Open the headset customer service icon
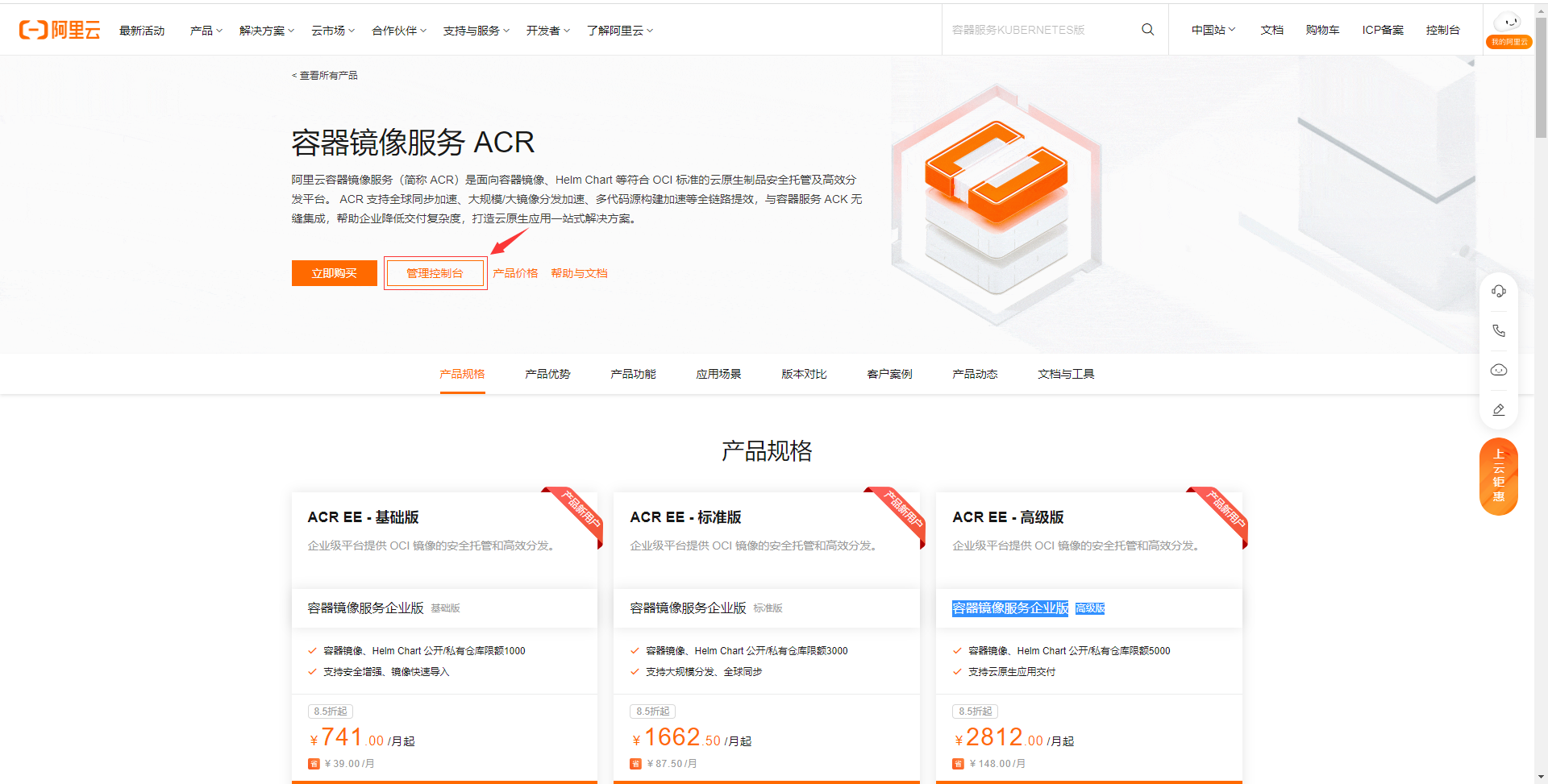This screenshot has height=784, width=1548. pos(1499,291)
